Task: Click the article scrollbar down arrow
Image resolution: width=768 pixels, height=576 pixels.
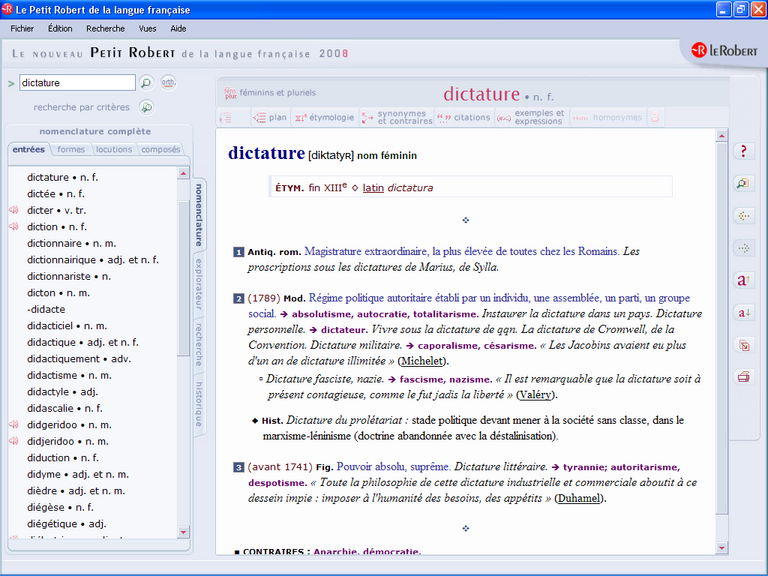Action: [721, 548]
